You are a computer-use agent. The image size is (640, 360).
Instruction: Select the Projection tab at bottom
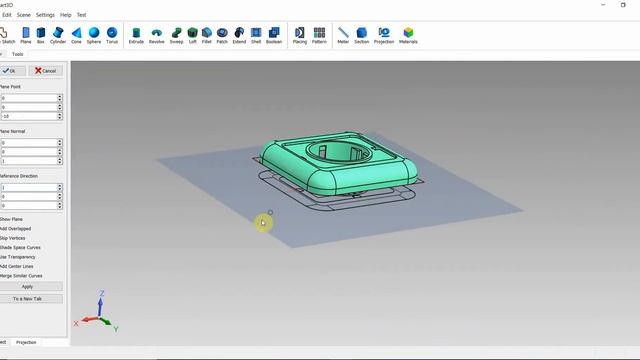pyautogui.click(x=26, y=342)
